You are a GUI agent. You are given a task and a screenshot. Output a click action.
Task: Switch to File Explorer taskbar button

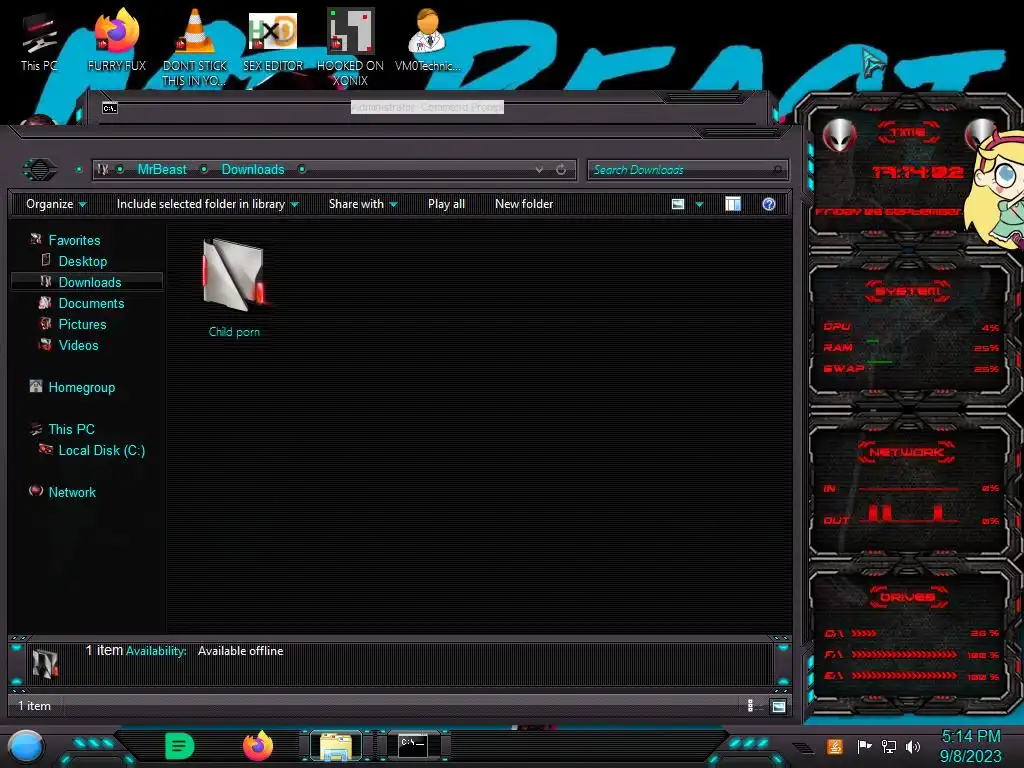click(336, 746)
